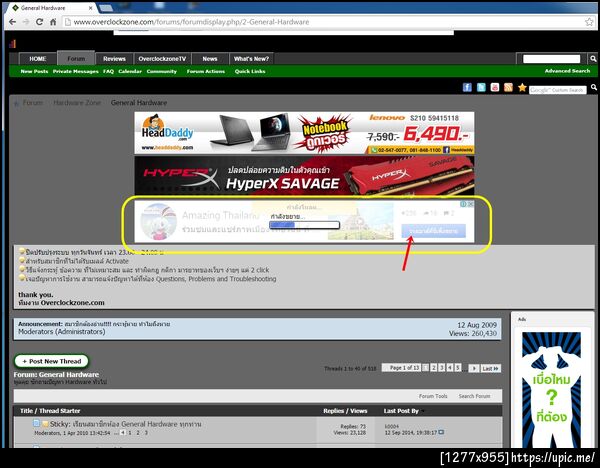Reload the page with refresh icon
The width and height of the screenshot is (600, 468).
click(39, 22)
